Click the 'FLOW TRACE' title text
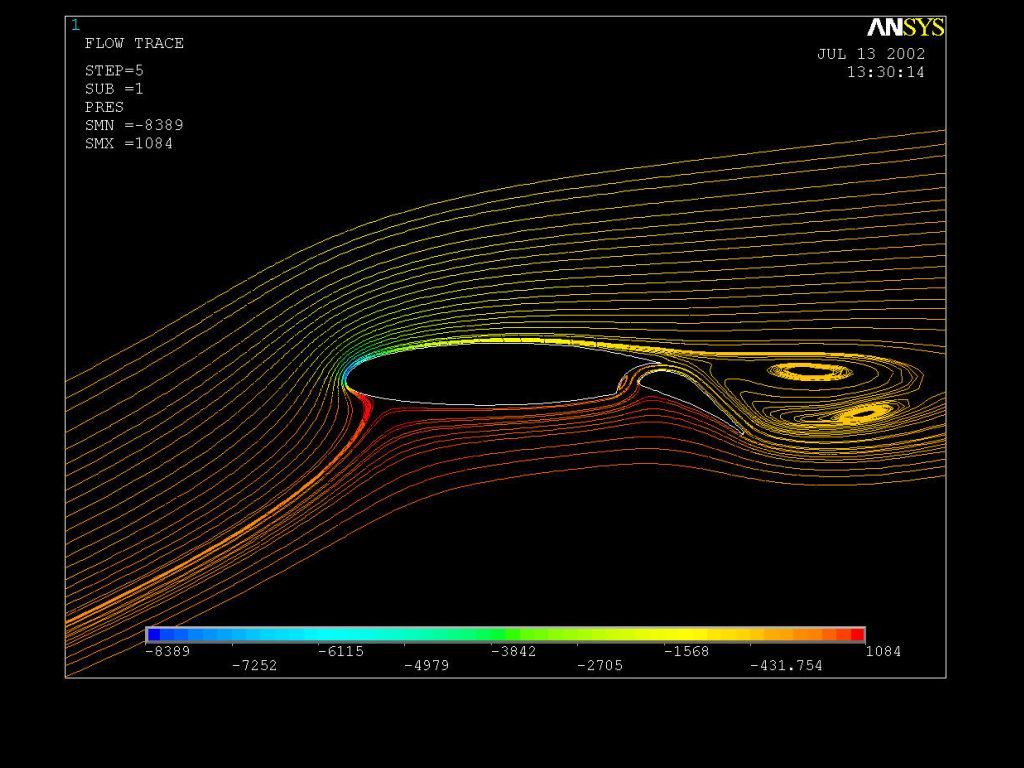This screenshot has height=768, width=1024. tap(134, 43)
